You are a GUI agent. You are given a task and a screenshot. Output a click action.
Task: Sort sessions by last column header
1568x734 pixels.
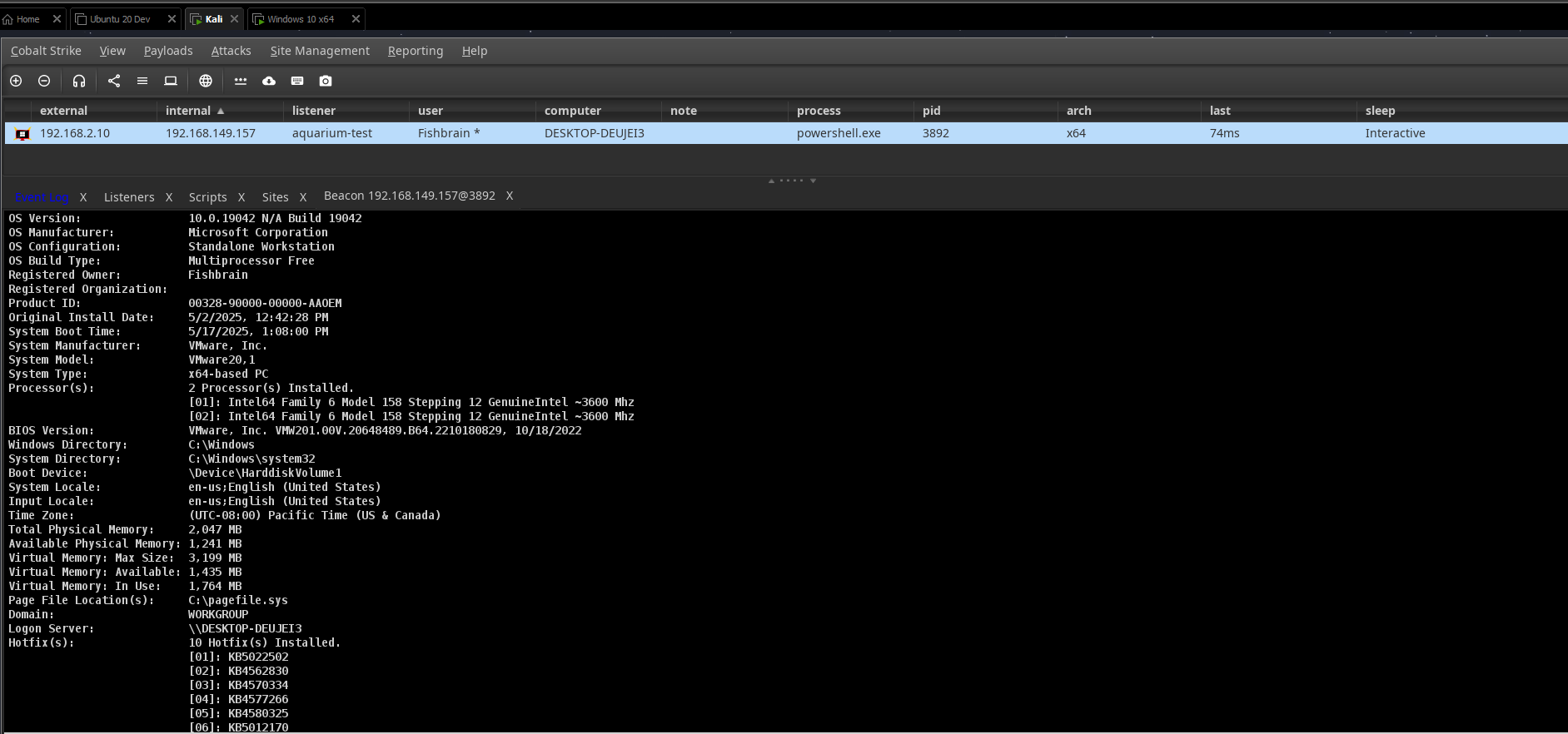pos(1279,111)
